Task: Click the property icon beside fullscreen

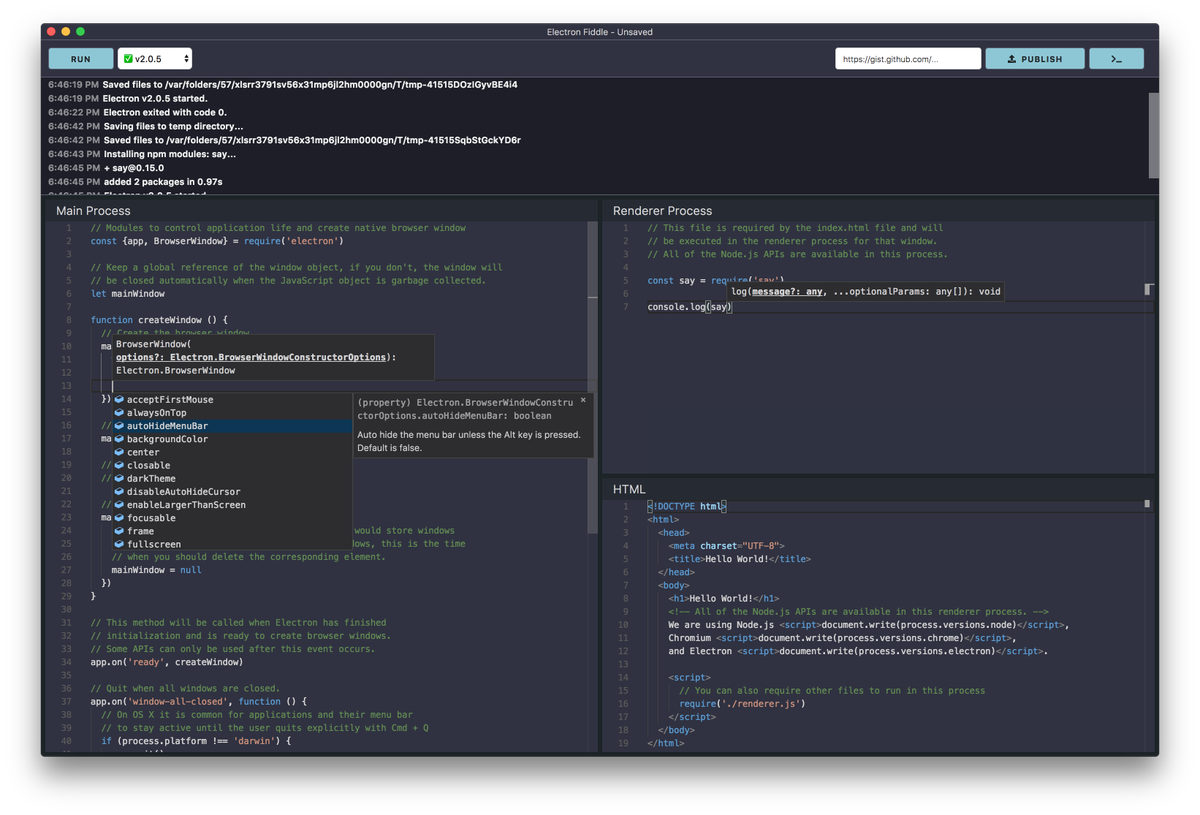Action: click(119, 544)
